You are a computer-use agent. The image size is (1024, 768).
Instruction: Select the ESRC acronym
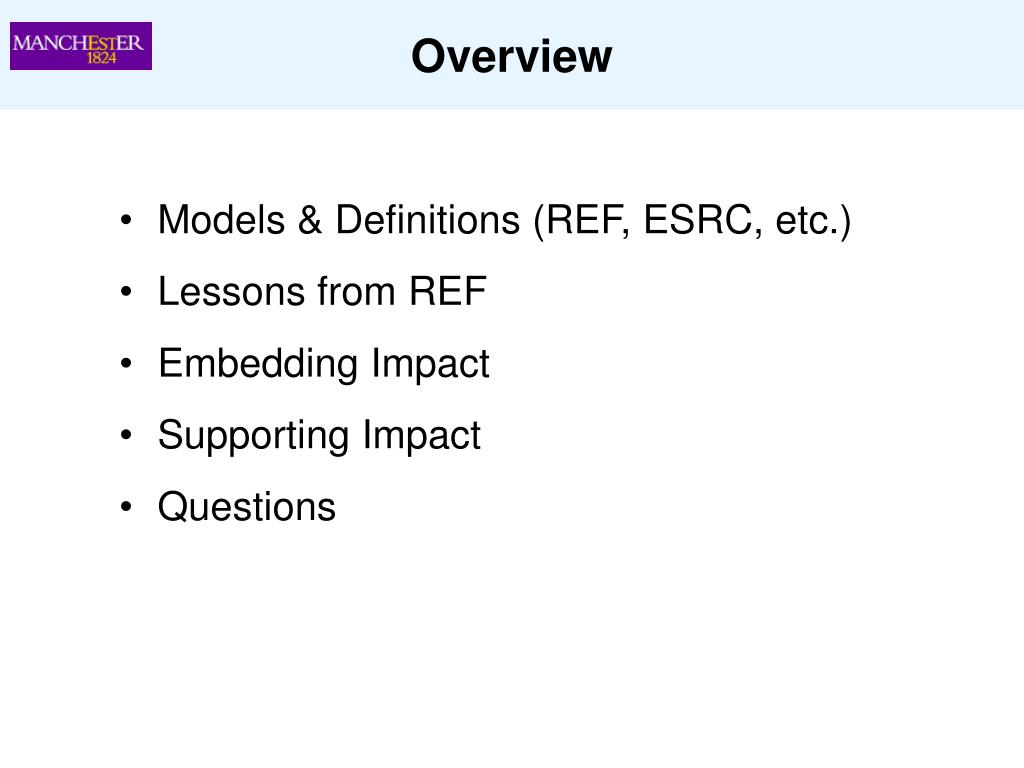[x=703, y=219]
